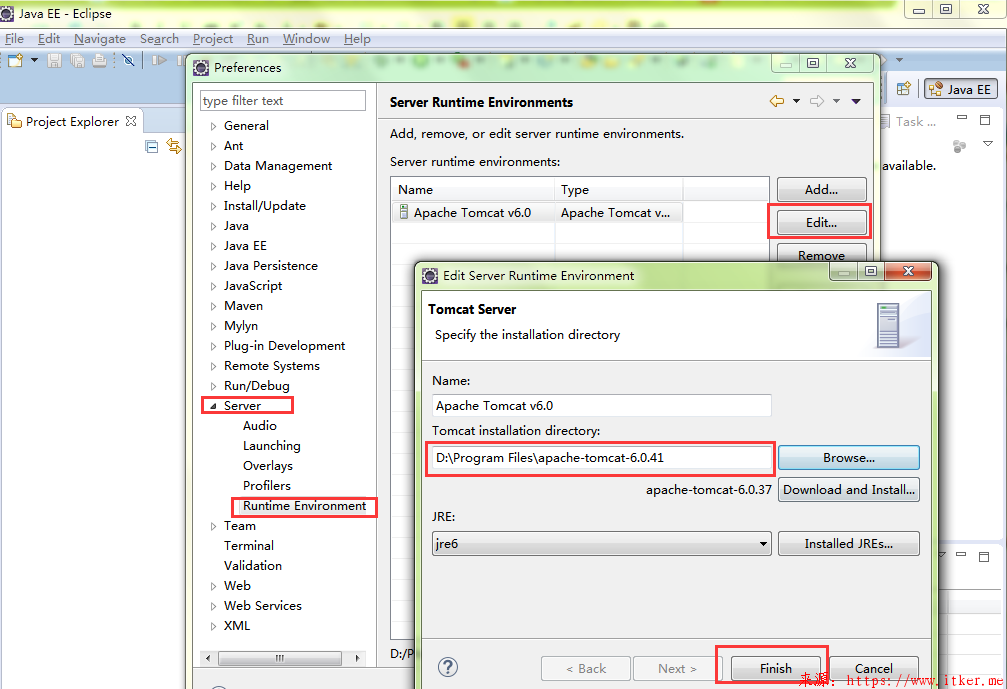The width and height of the screenshot is (1007, 689).
Task: Open the Help menu
Action: [x=357, y=39]
